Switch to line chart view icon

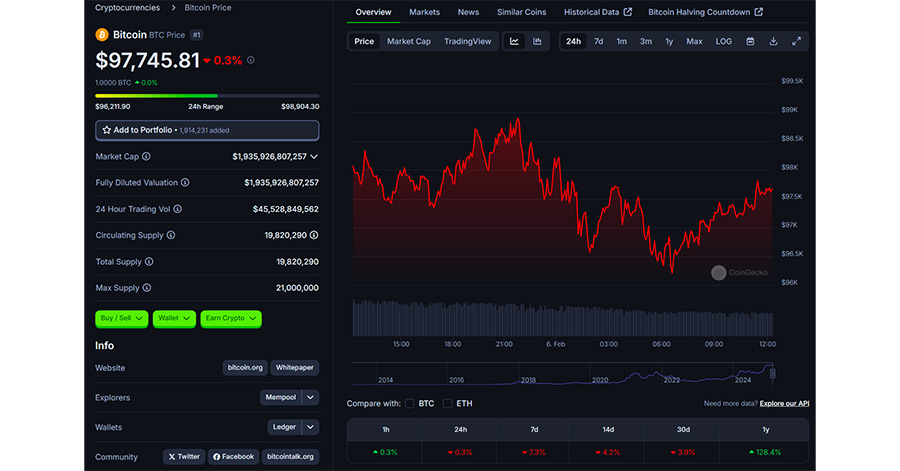pos(514,41)
